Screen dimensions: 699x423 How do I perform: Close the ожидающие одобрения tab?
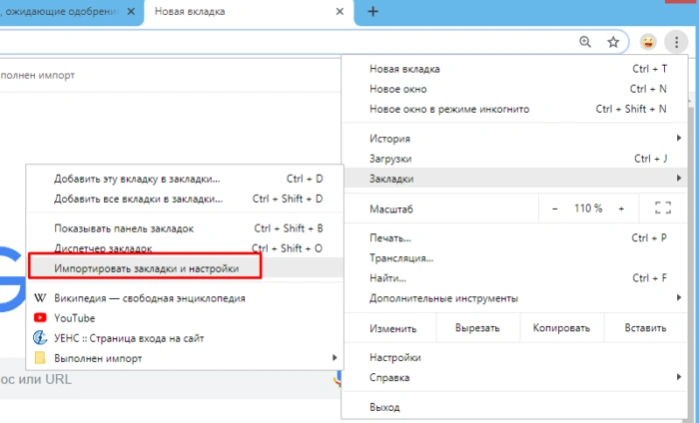point(131,12)
